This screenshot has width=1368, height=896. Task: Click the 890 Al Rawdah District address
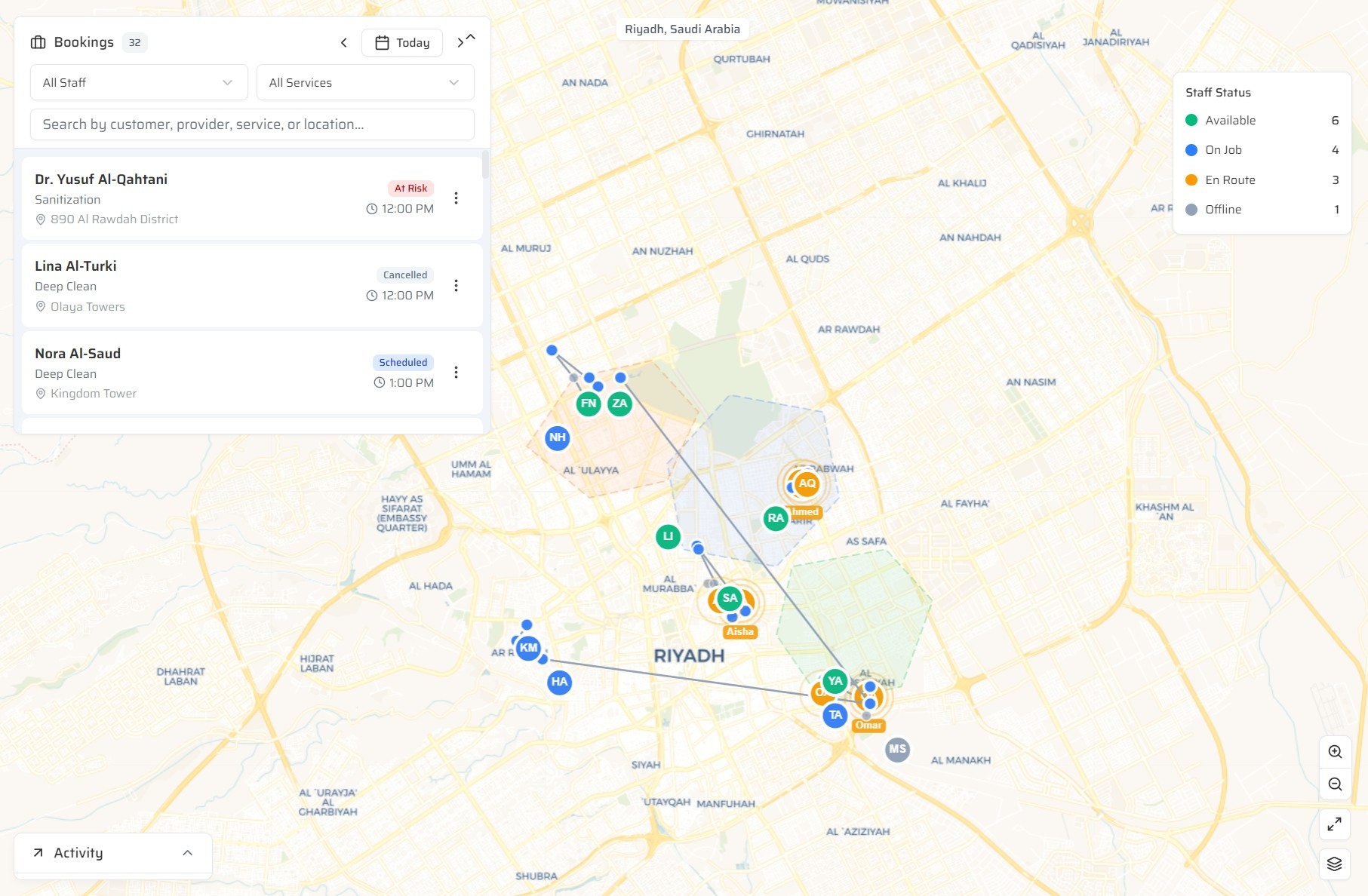click(114, 219)
